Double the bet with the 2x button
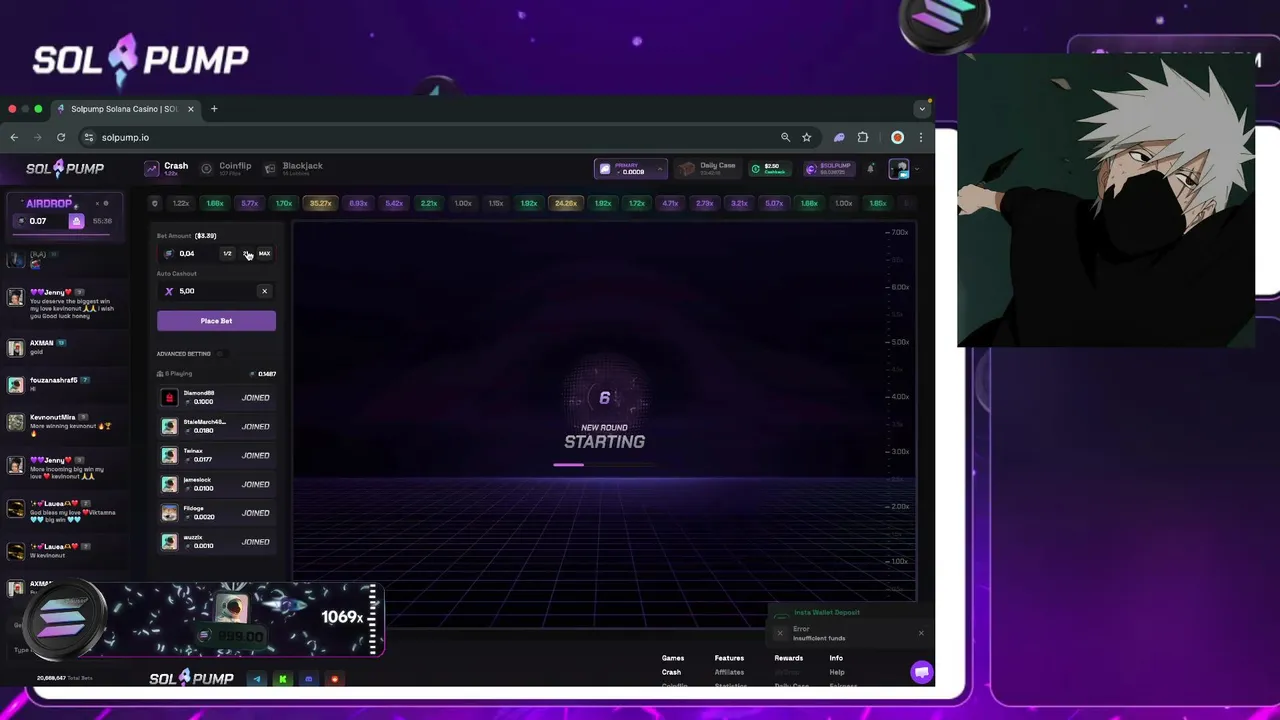Viewport: 1280px width, 720px height. click(x=247, y=253)
